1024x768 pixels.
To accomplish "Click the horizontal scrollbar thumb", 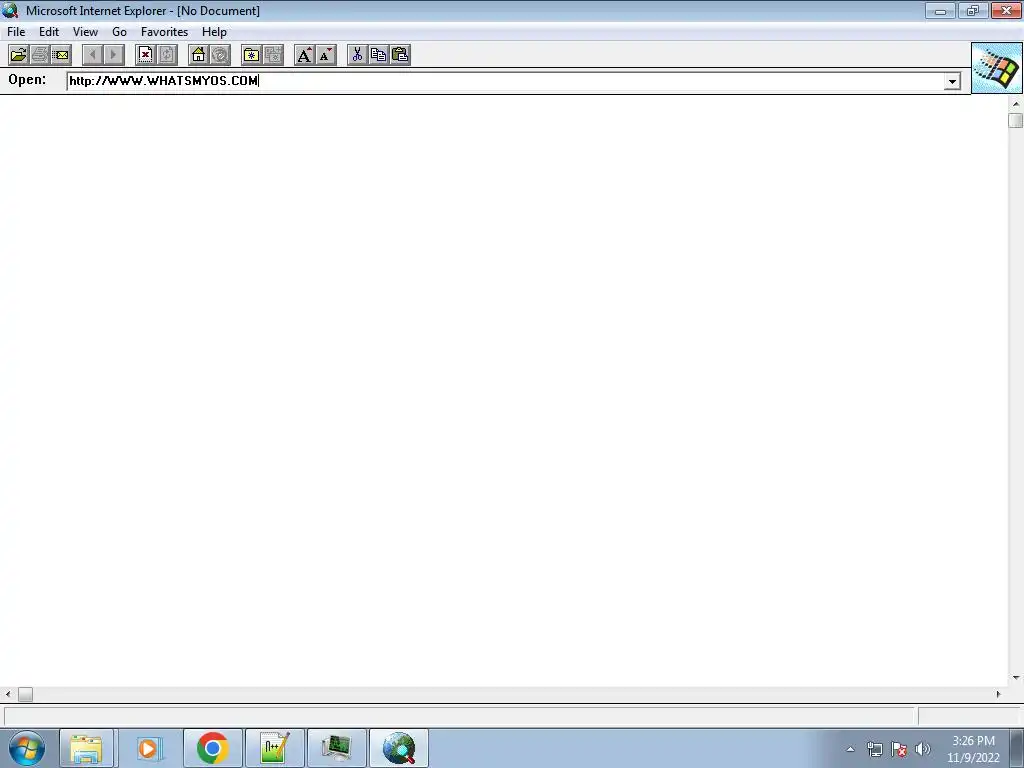I will click(x=25, y=694).
